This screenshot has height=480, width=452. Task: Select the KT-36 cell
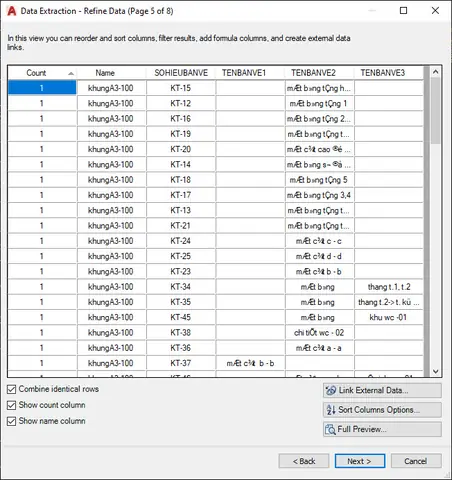181,348
